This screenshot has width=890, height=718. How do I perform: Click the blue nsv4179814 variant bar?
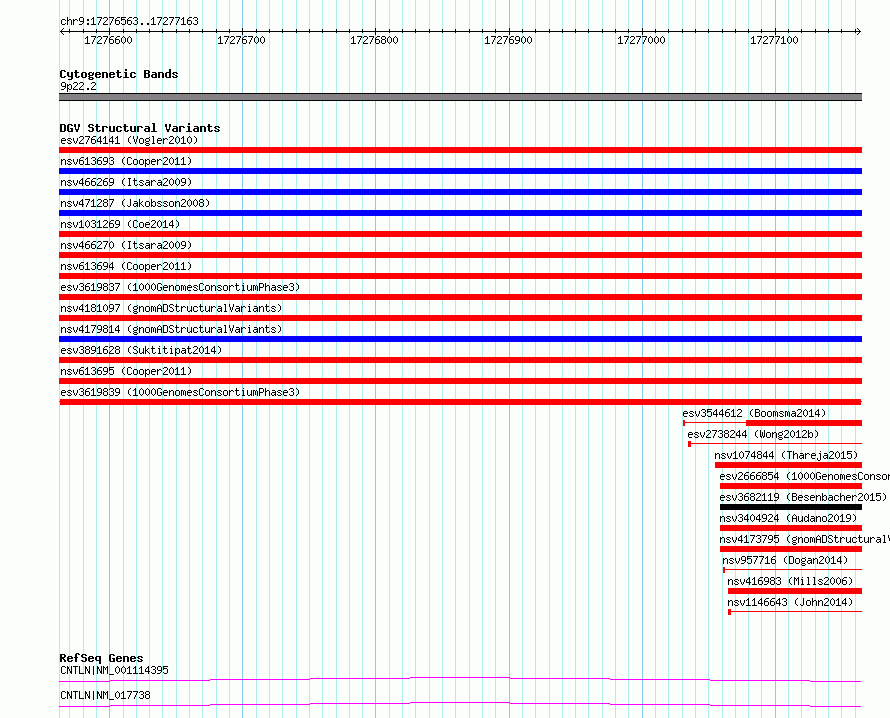460,339
